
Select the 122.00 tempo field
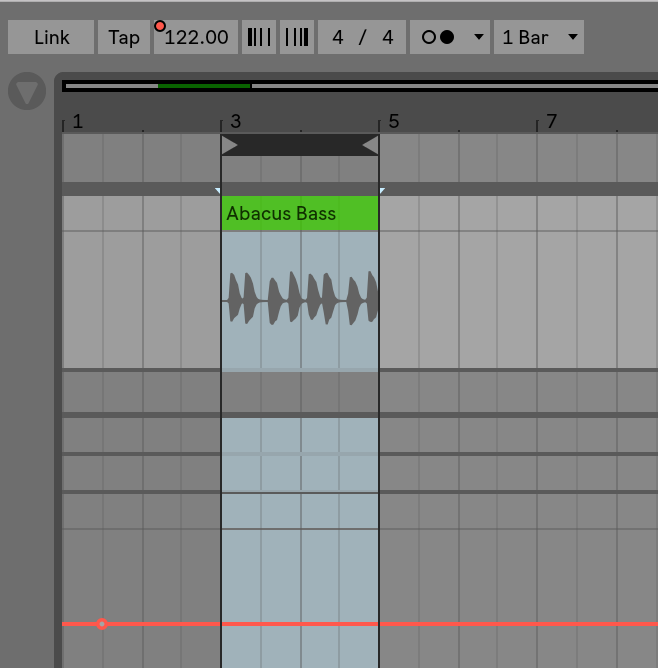point(196,37)
